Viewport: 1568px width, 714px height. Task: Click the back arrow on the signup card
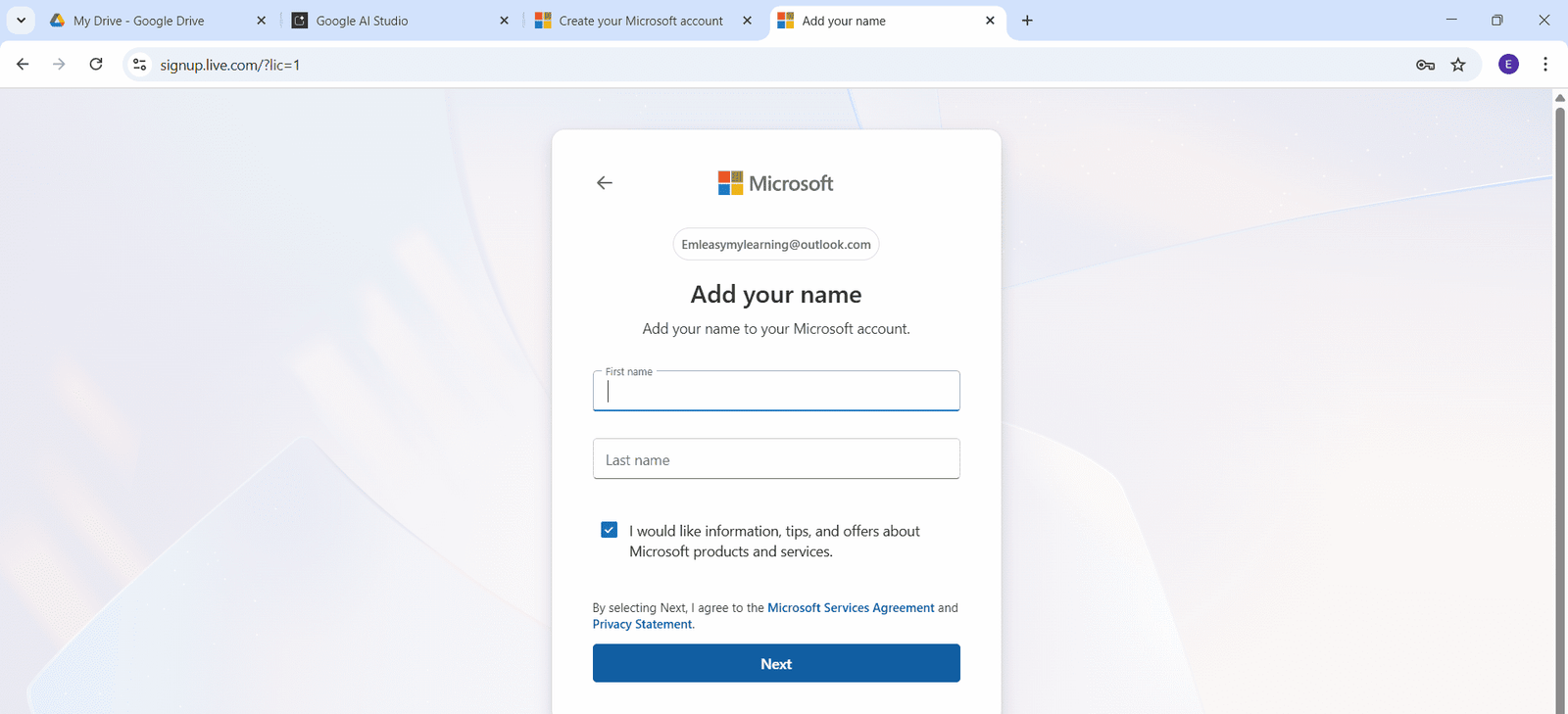tap(605, 183)
